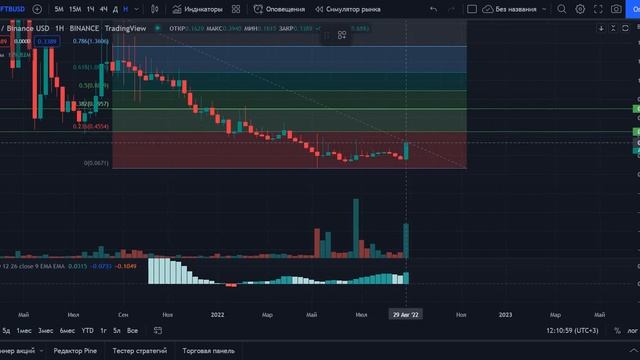Click the pane maximize refresh icon
Viewport: 640px width, 360px height.
pos(625,28)
